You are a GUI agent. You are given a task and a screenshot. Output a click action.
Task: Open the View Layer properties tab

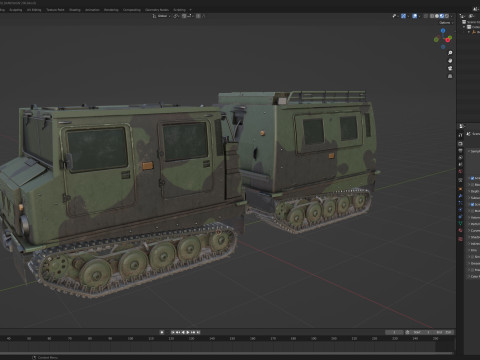tap(460, 157)
